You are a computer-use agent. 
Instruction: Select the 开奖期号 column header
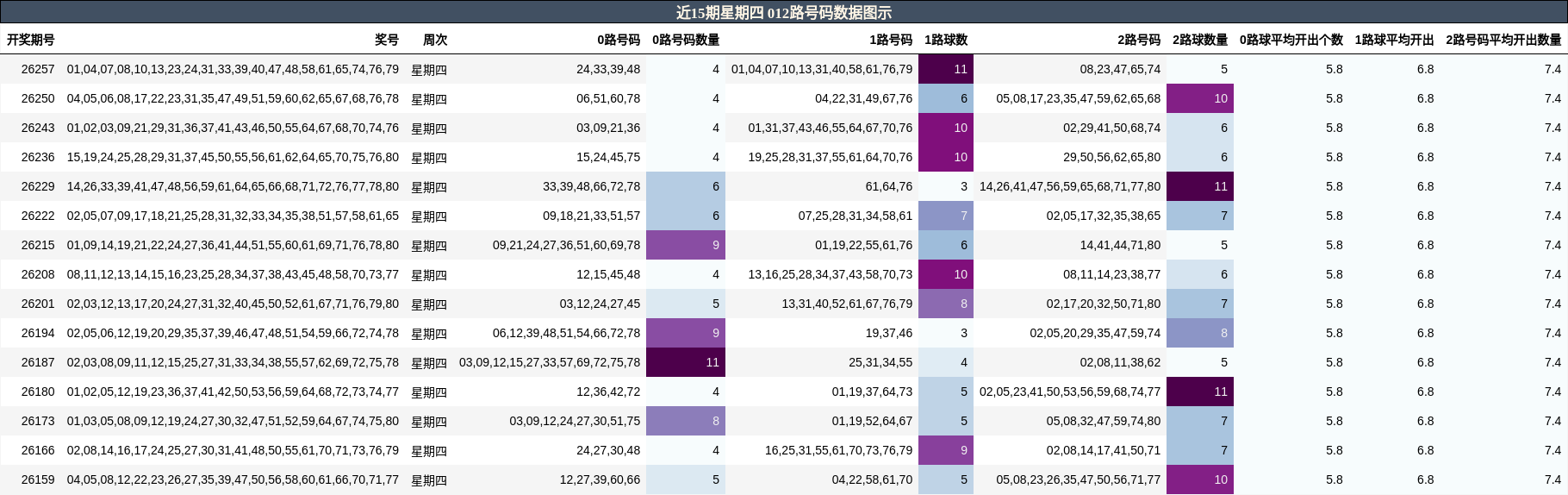coord(31,40)
